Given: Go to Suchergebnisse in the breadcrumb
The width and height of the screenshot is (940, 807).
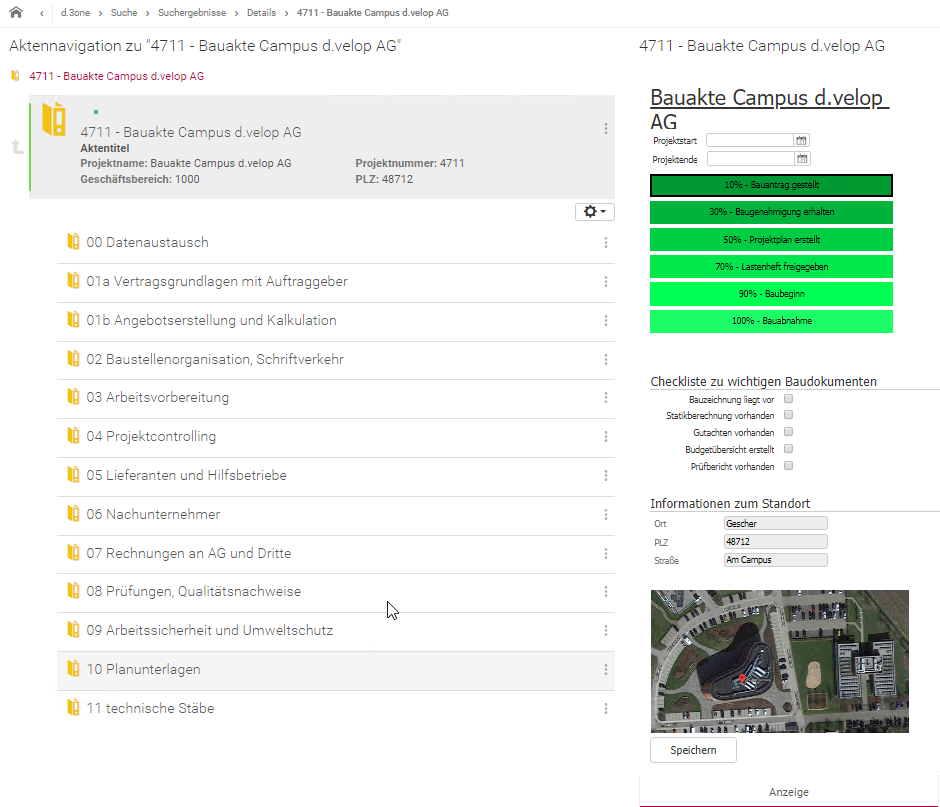Looking at the screenshot, I should (x=192, y=13).
